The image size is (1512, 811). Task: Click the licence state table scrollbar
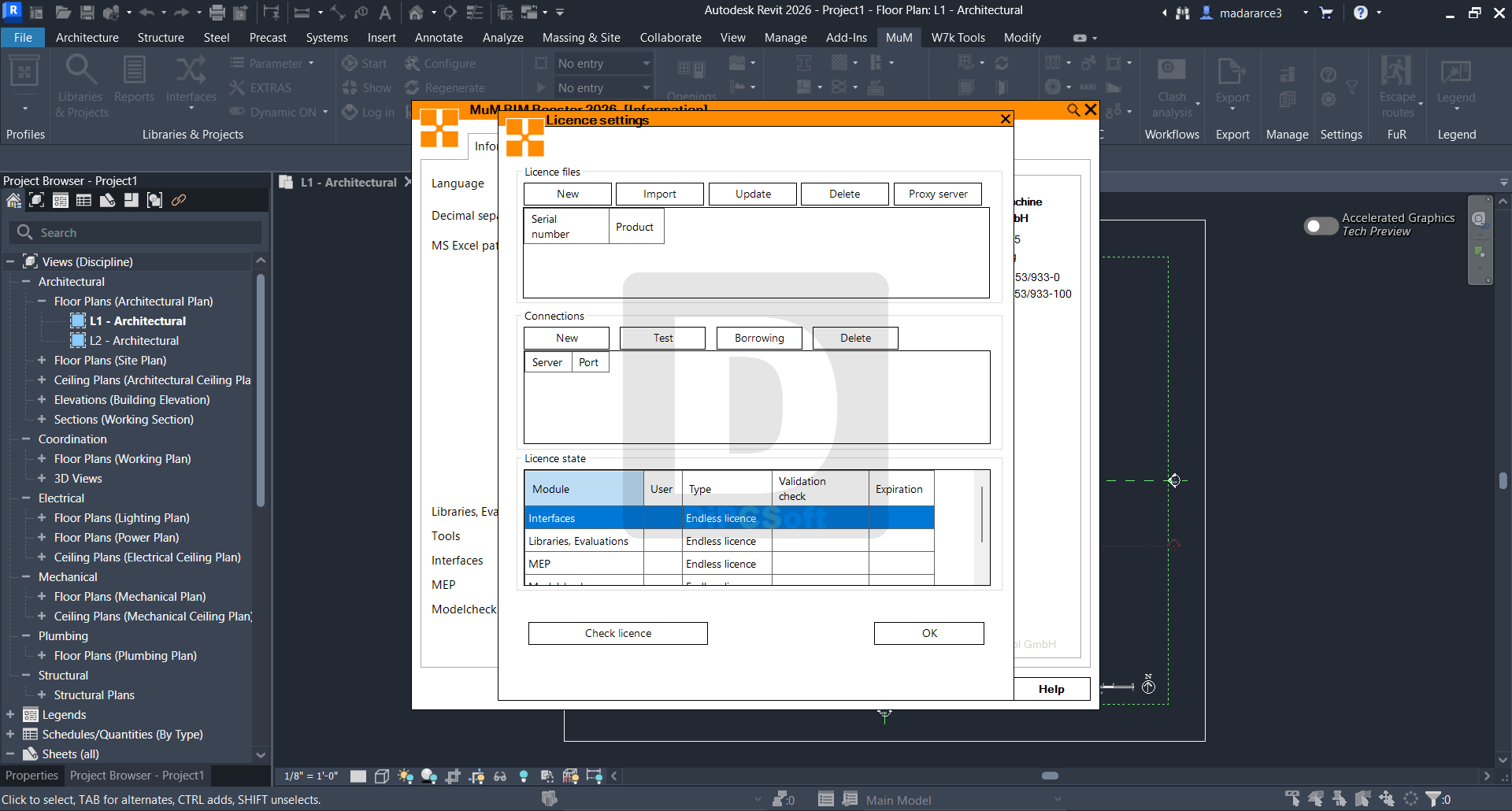coord(981,515)
